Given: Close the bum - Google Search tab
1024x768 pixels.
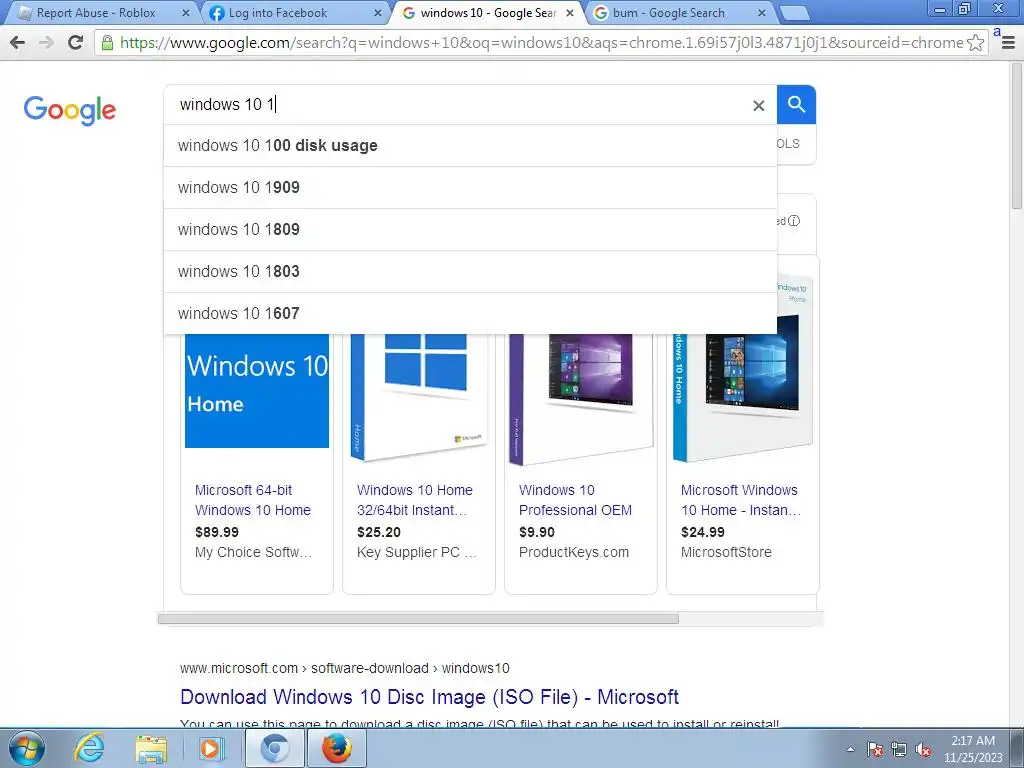Looking at the screenshot, I should 761,12.
